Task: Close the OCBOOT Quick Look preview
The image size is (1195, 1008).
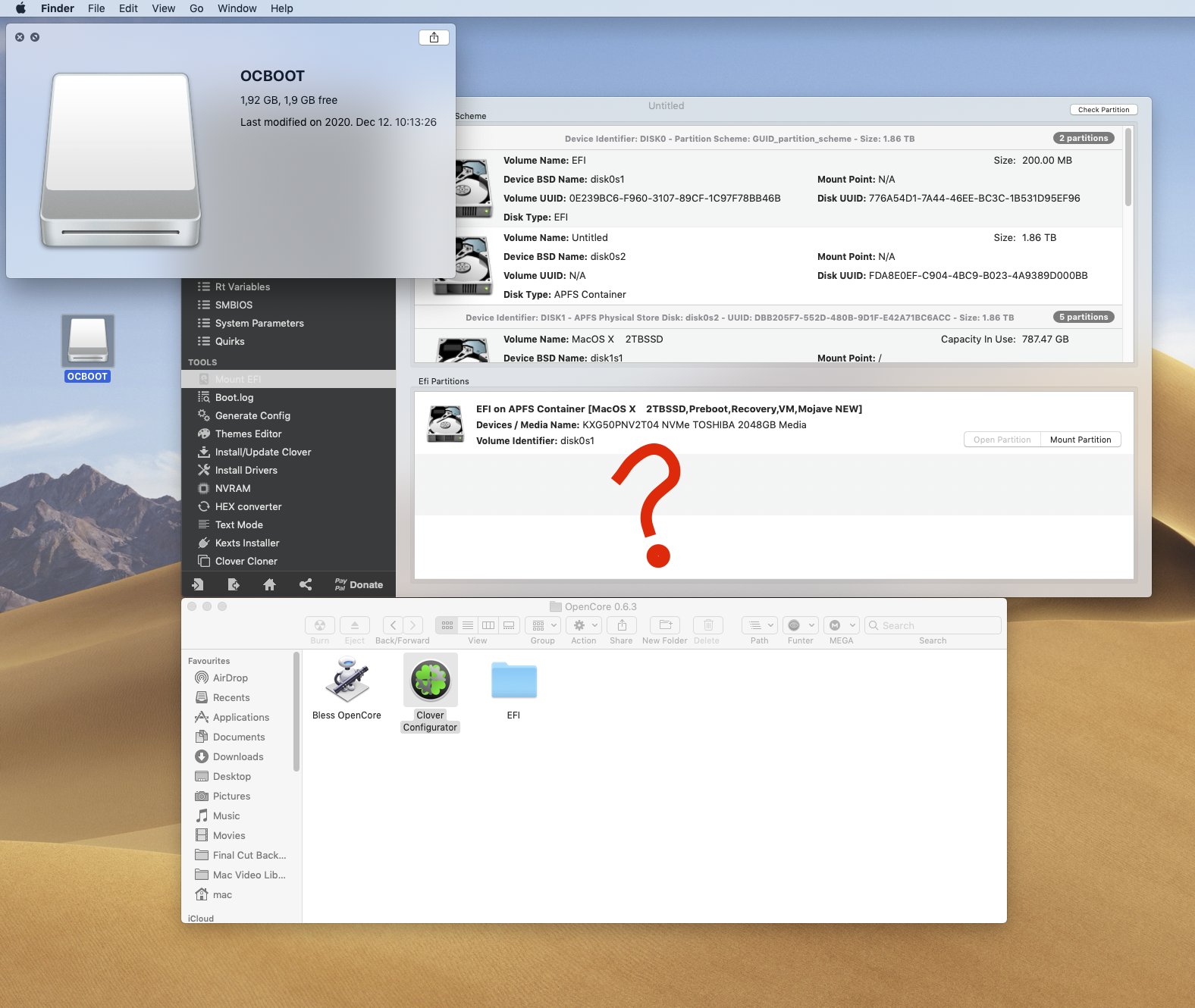Action: 20,37
